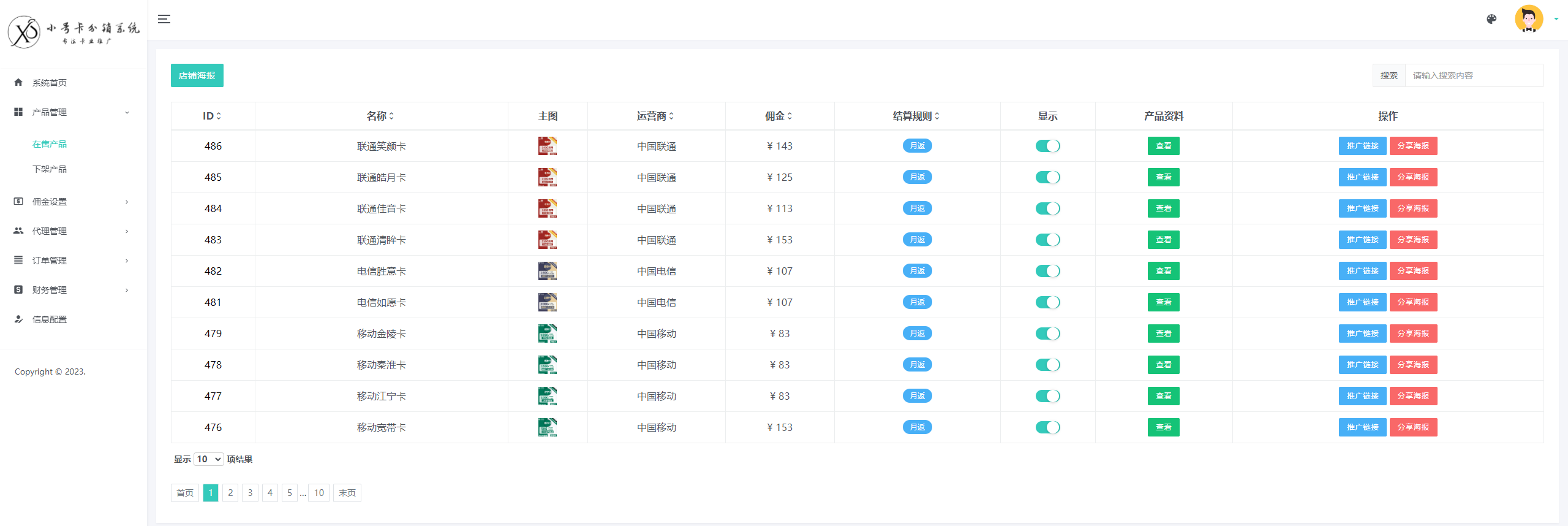1568x526 pixels.
Task: Click 推广链接 for 联通皓月卡
Action: pyautogui.click(x=1362, y=177)
